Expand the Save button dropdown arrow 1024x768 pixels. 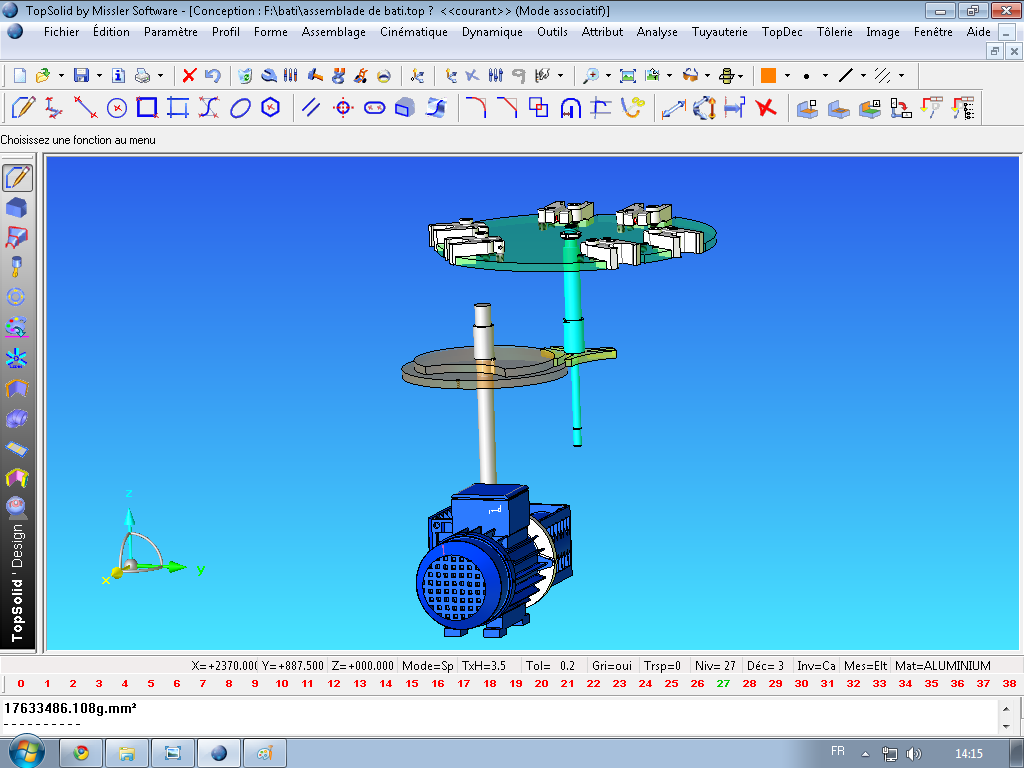click(x=99, y=75)
